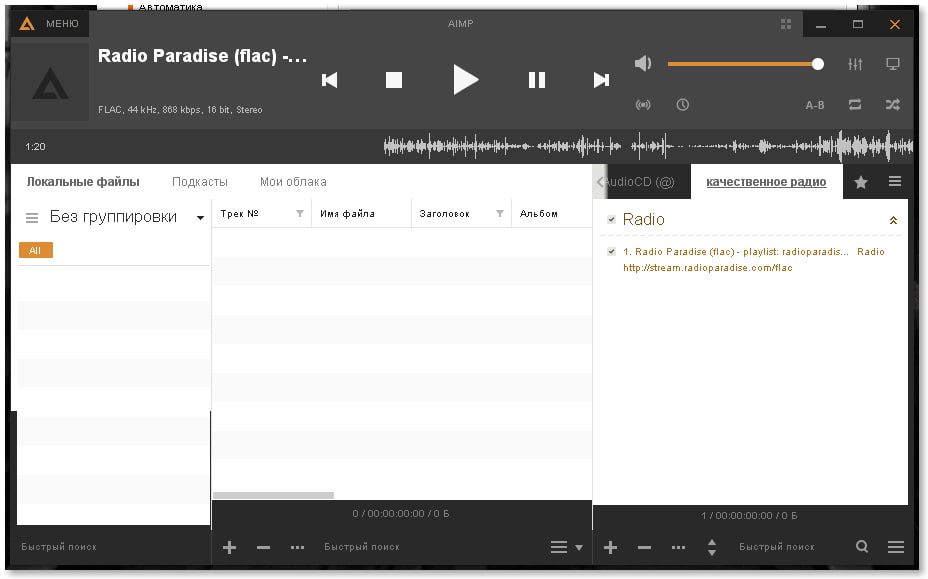Open the playlist sorting up-down arrows
The width and height of the screenshot is (928, 579).
coord(712,547)
